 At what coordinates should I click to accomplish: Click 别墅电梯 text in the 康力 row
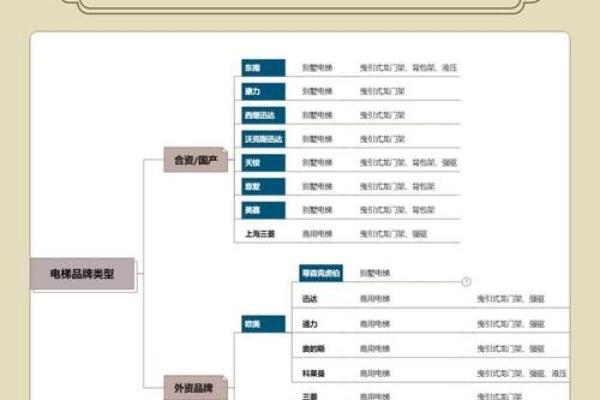pos(317,91)
